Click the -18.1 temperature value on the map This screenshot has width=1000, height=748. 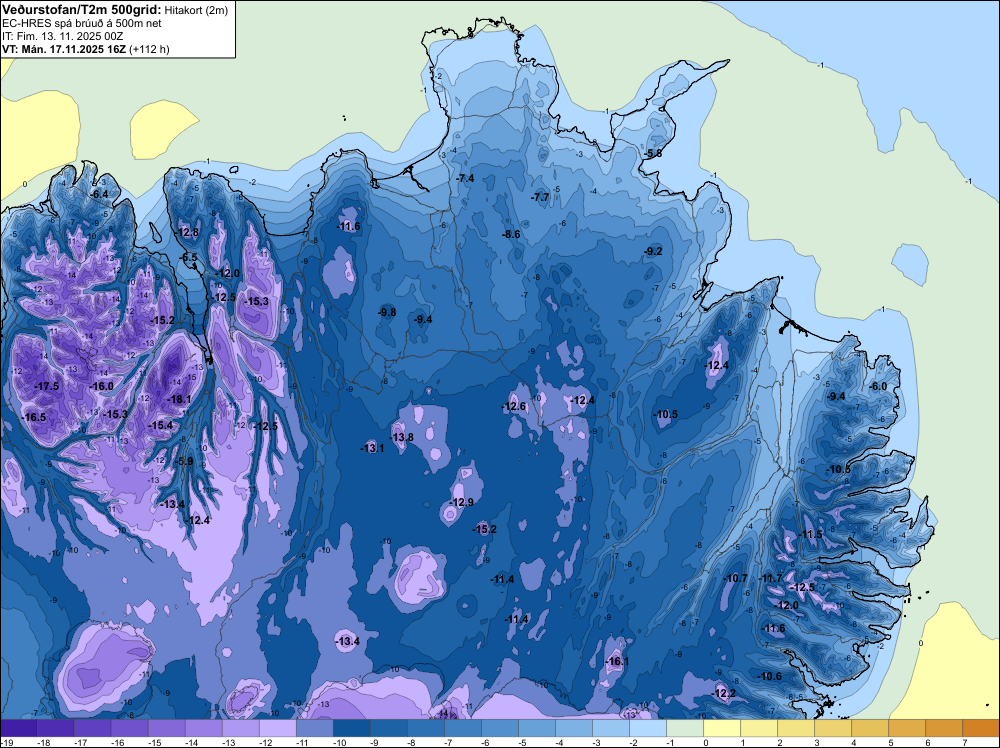pos(179,400)
